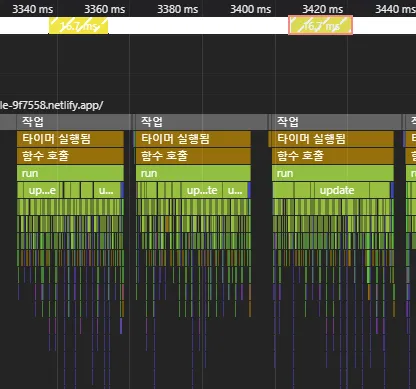
Task: Click the 3380 ms ruler label
Action: tap(178, 9)
